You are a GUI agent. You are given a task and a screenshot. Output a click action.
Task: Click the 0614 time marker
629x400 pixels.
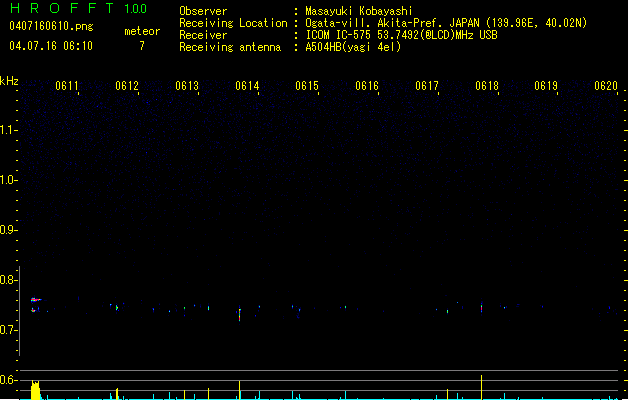point(247,86)
